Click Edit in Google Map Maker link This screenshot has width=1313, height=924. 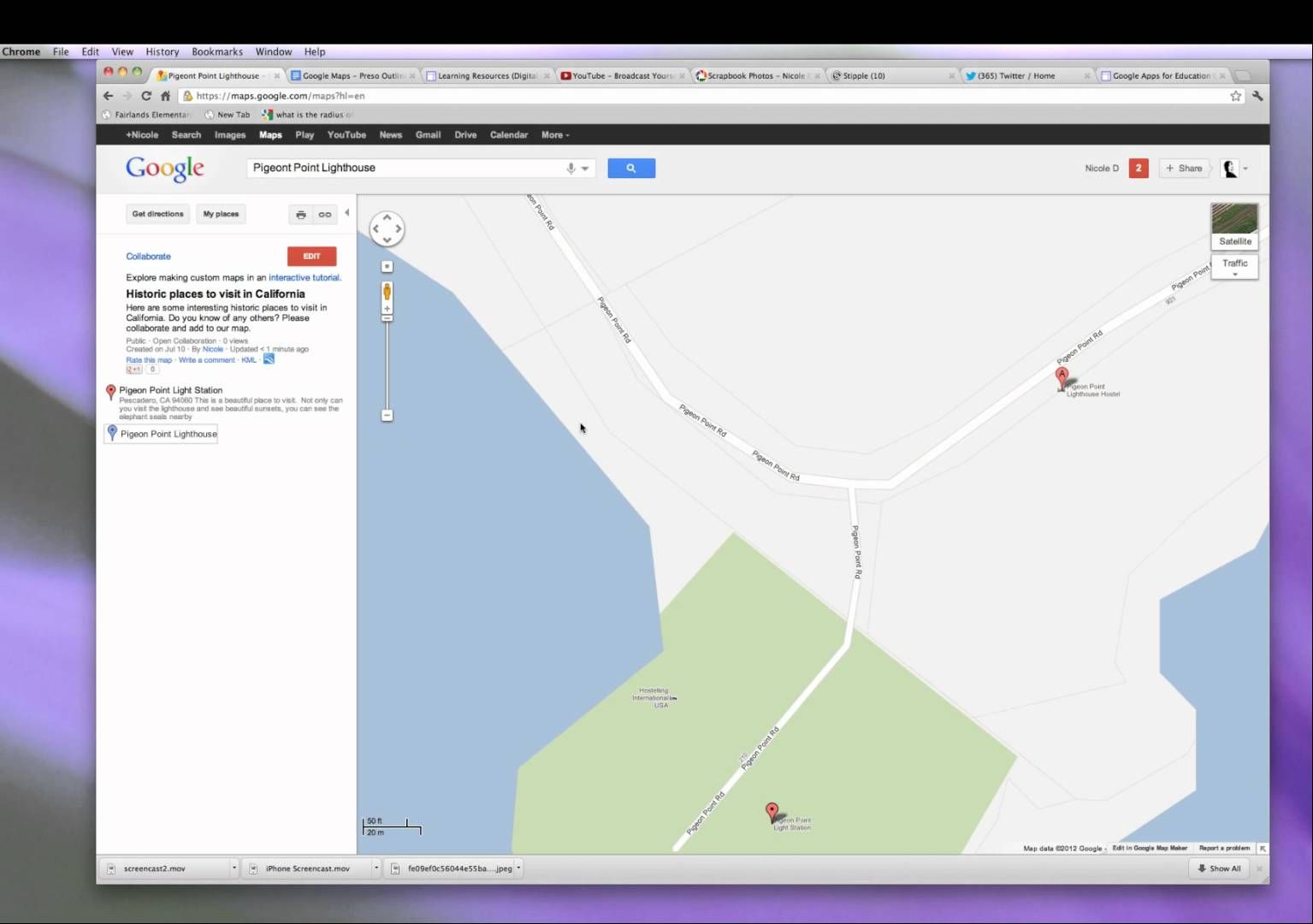(1150, 848)
